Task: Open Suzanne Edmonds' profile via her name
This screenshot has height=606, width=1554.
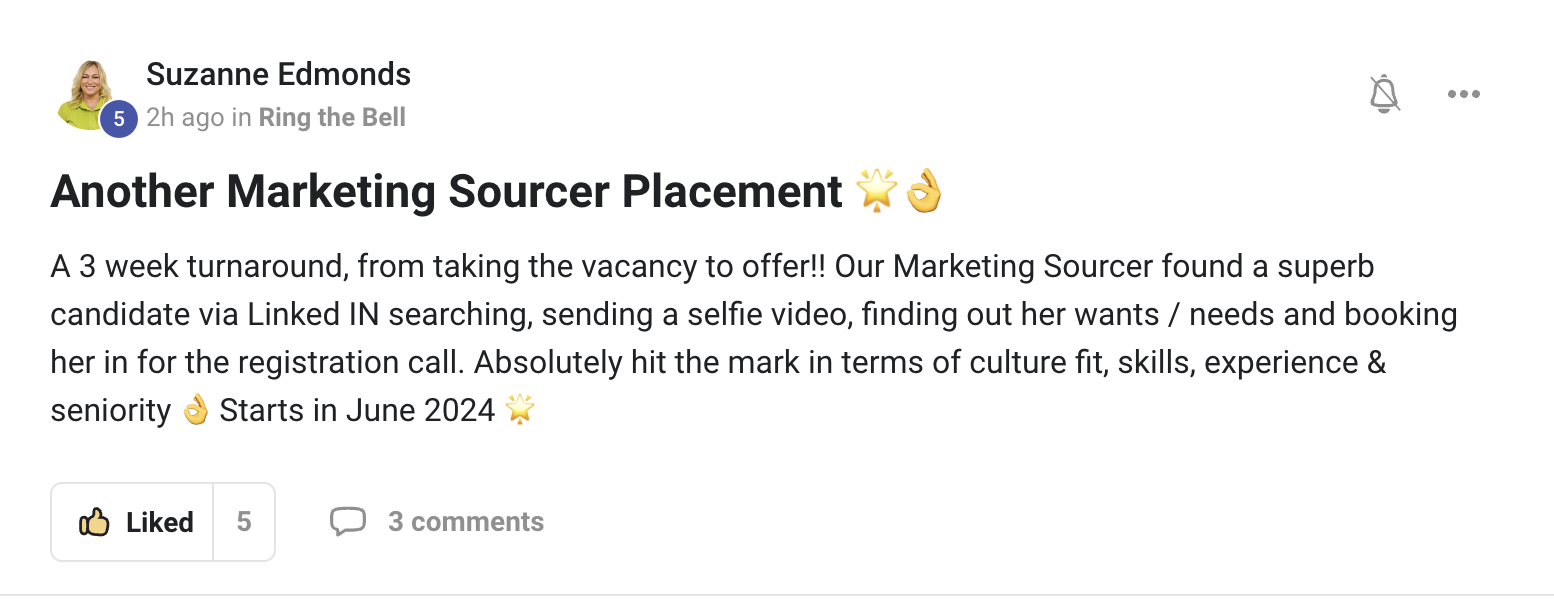Action: pyautogui.click(x=278, y=74)
